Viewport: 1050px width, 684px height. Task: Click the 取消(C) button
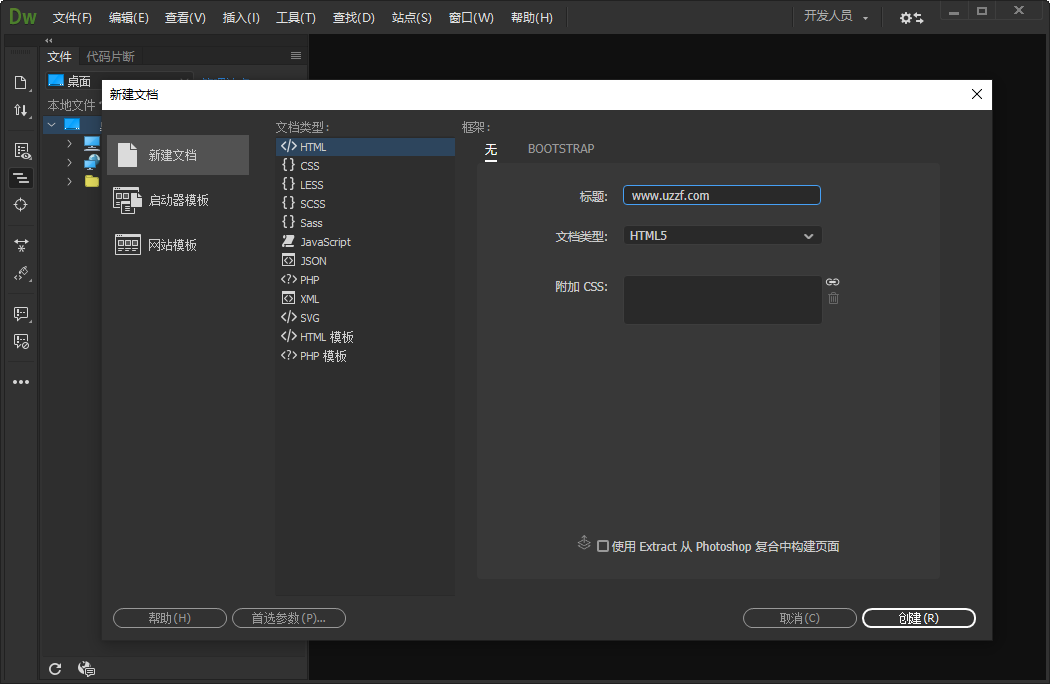tap(800, 618)
